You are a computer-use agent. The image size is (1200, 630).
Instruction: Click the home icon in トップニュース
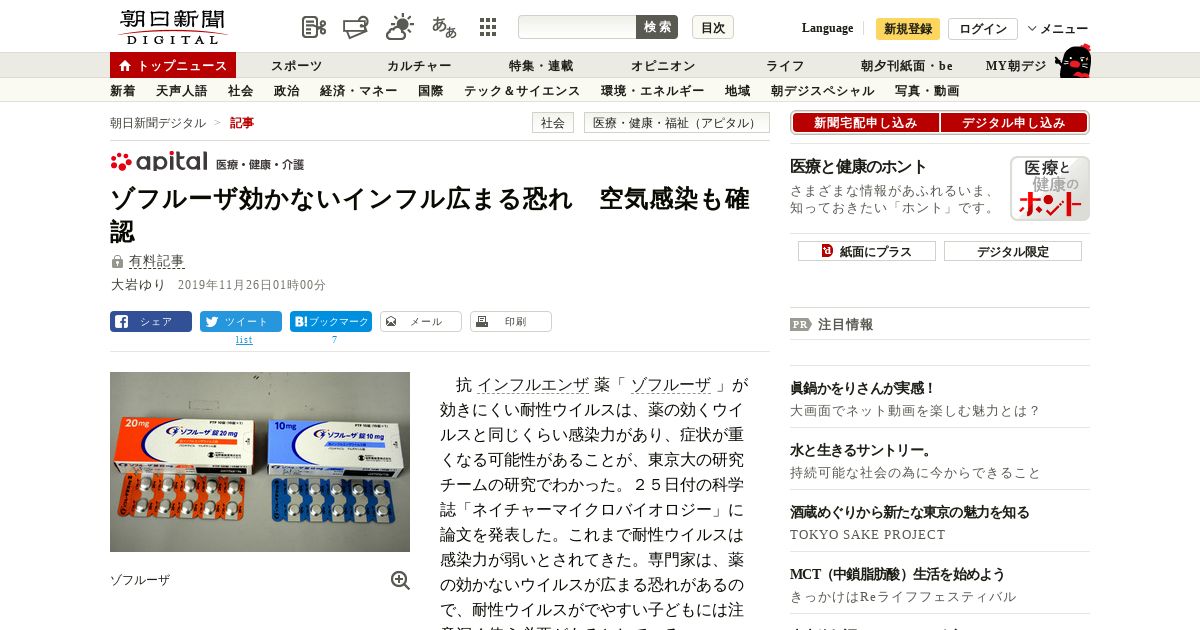[125, 66]
